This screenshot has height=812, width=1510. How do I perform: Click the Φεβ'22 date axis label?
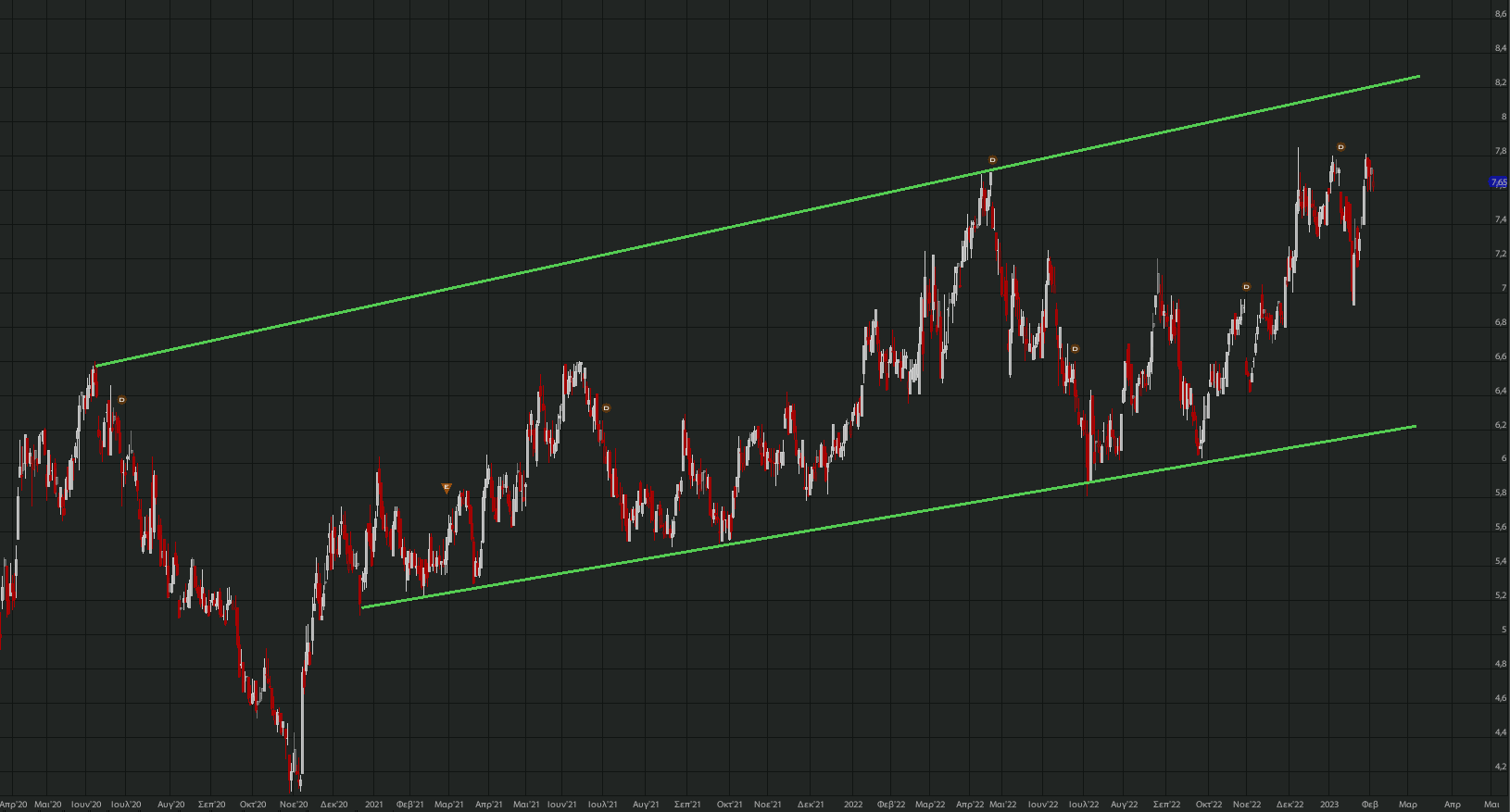(x=891, y=805)
